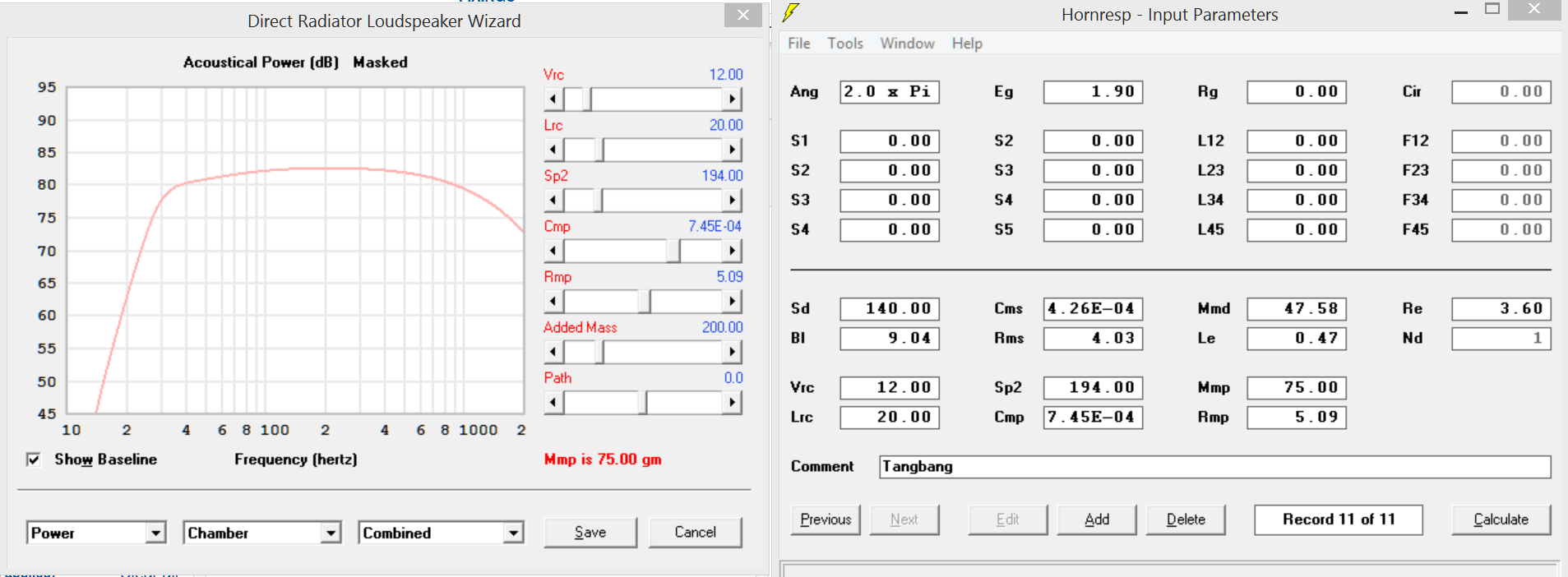Viewport: 1568px width, 577px height.
Task: Click the Rmp slider right arrow
Action: pos(732,302)
